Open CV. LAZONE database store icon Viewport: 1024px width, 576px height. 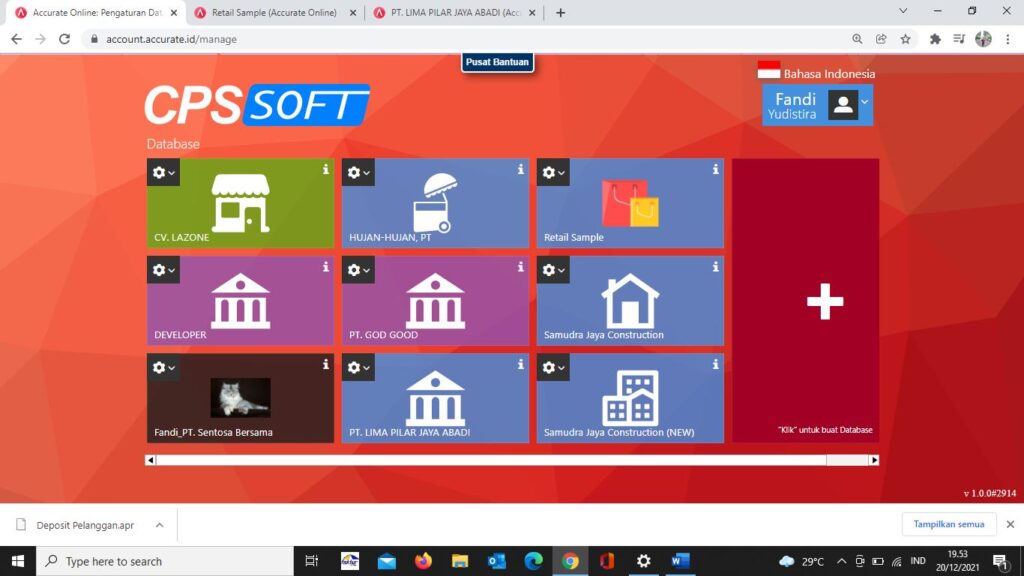click(240, 203)
